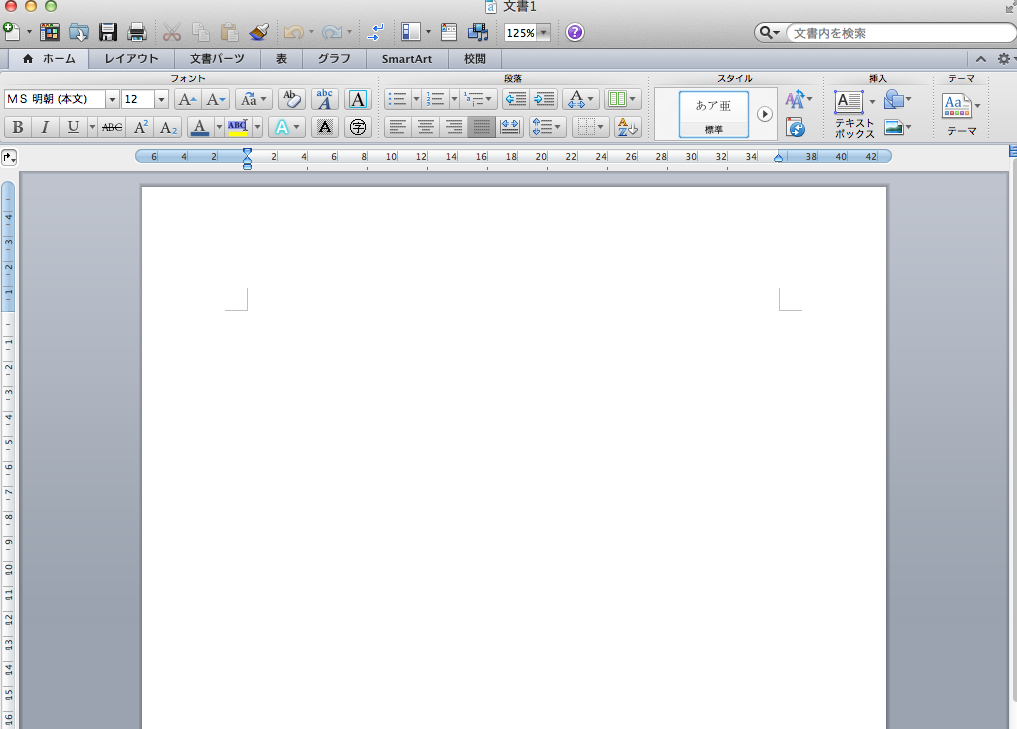Image resolution: width=1017 pixels, height=729 pixels.
Task: Select the 標準 style thumbnail
Action: coord(713,113)
